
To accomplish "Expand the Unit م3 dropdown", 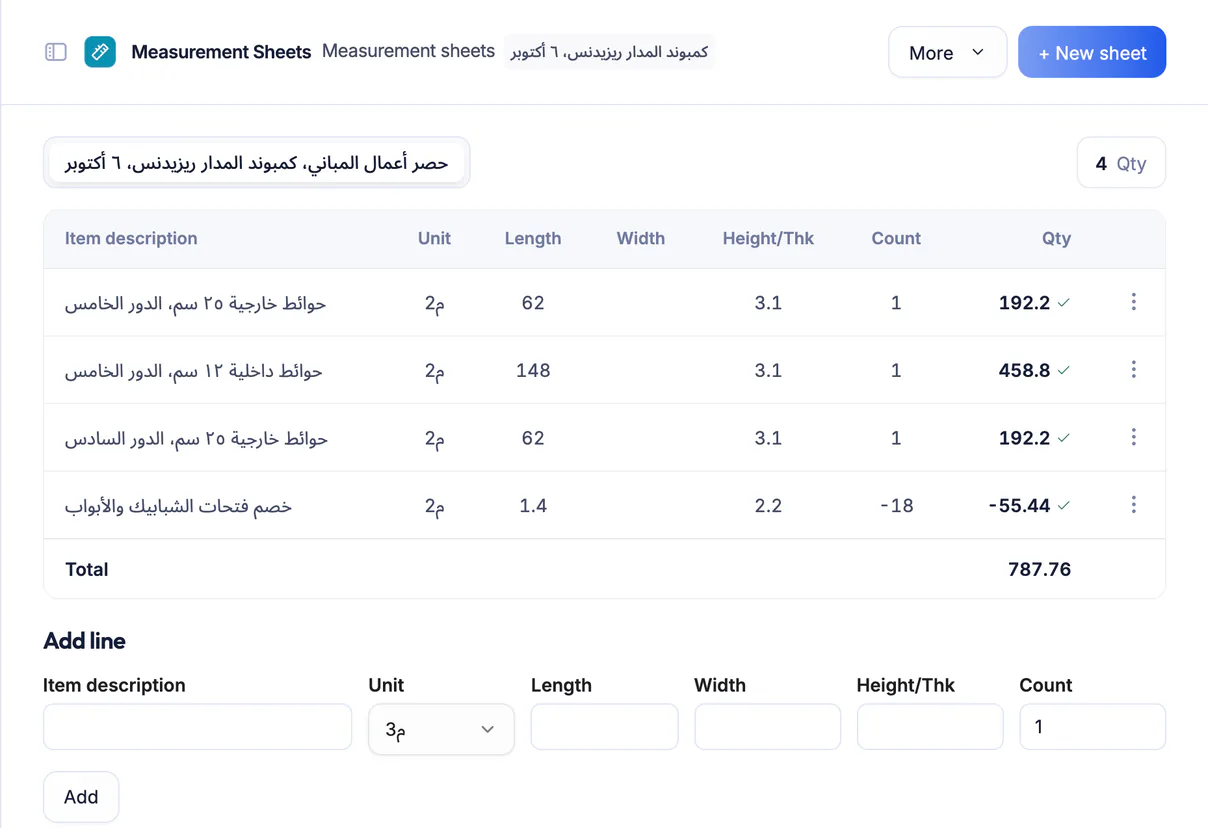I will 441,729.
